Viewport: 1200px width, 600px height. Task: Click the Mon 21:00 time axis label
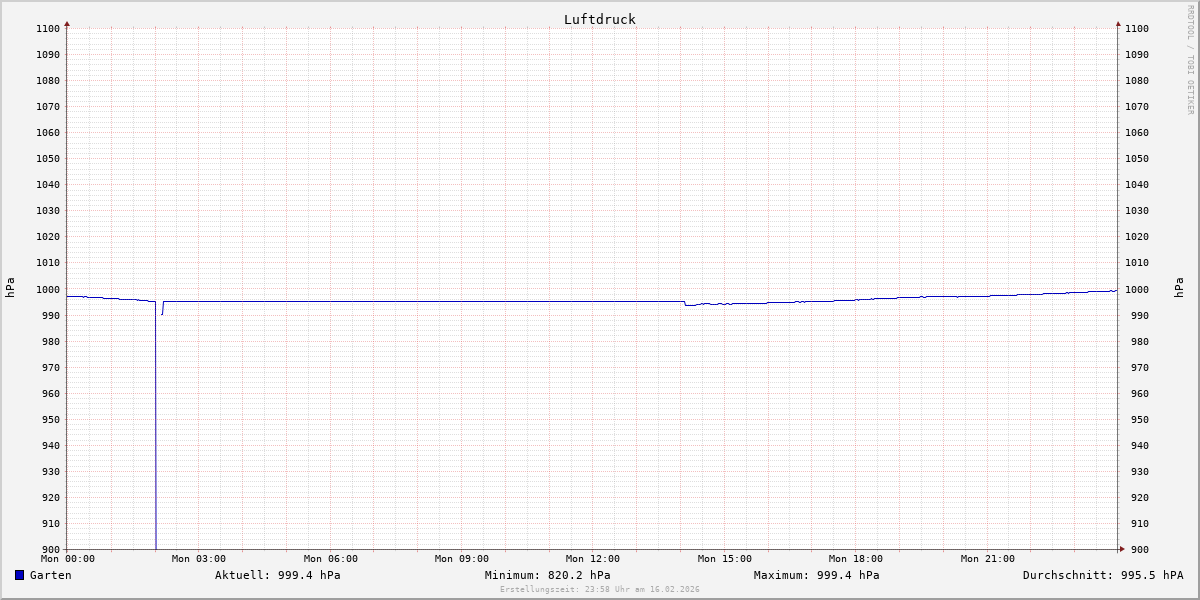[987, 559]
